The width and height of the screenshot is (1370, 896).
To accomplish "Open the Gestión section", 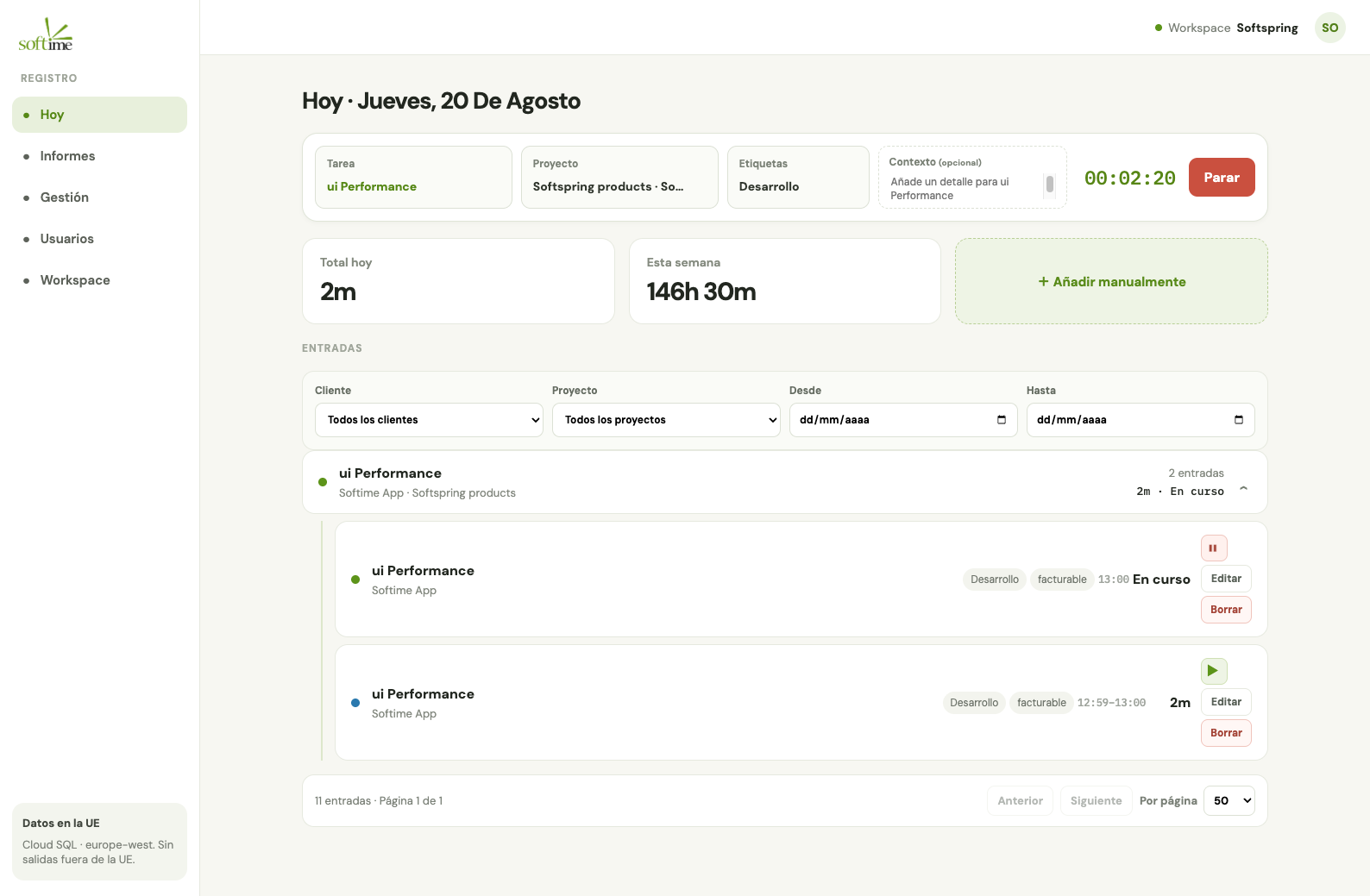I will (x=99, y=197).
